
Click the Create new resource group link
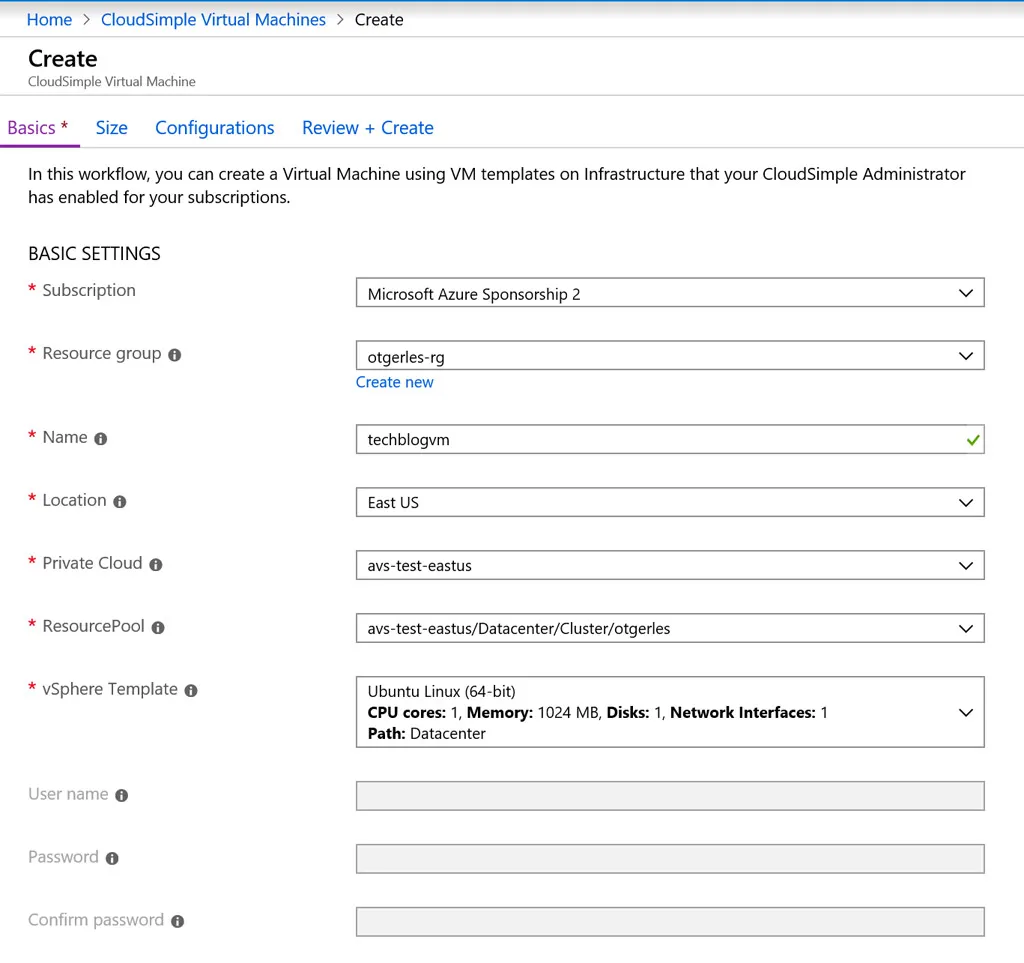(x=394, y=382)
